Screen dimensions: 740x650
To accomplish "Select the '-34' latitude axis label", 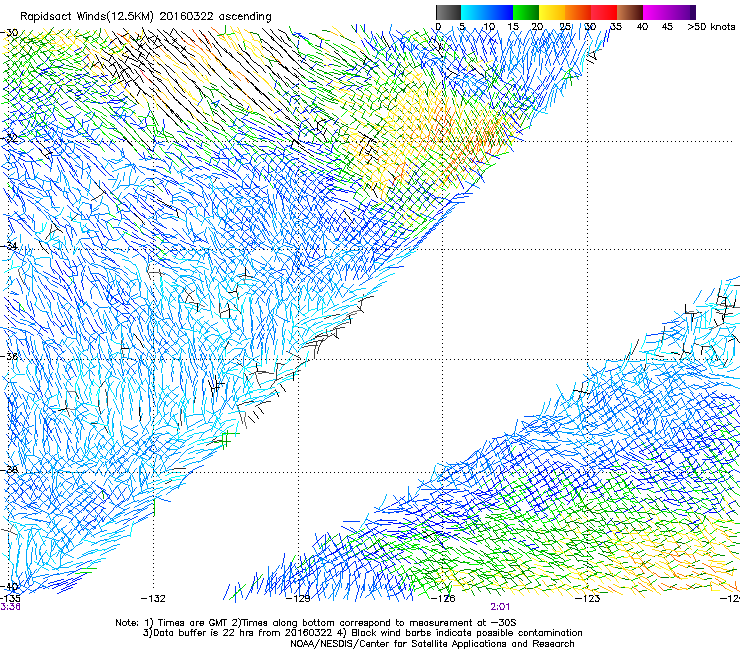I will [9, 246].
